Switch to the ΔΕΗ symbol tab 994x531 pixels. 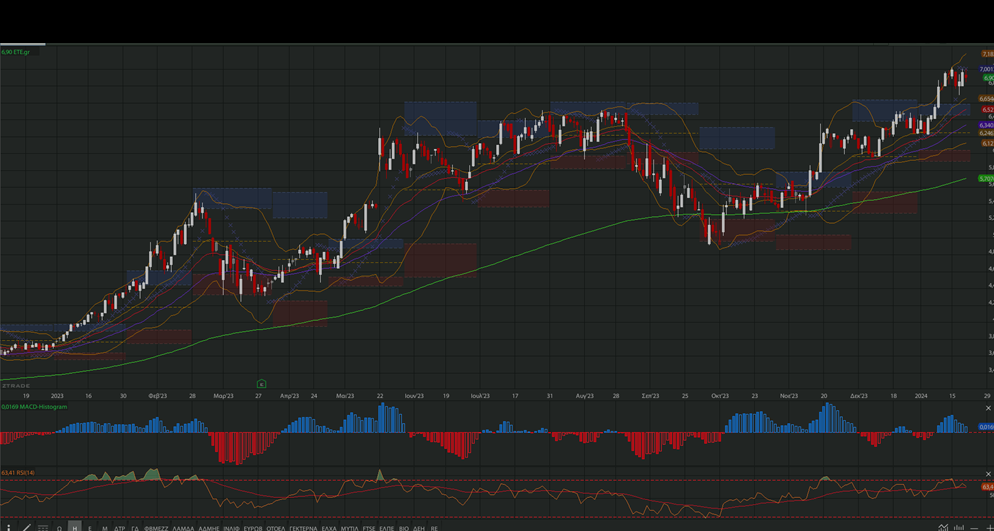(418, 528)
